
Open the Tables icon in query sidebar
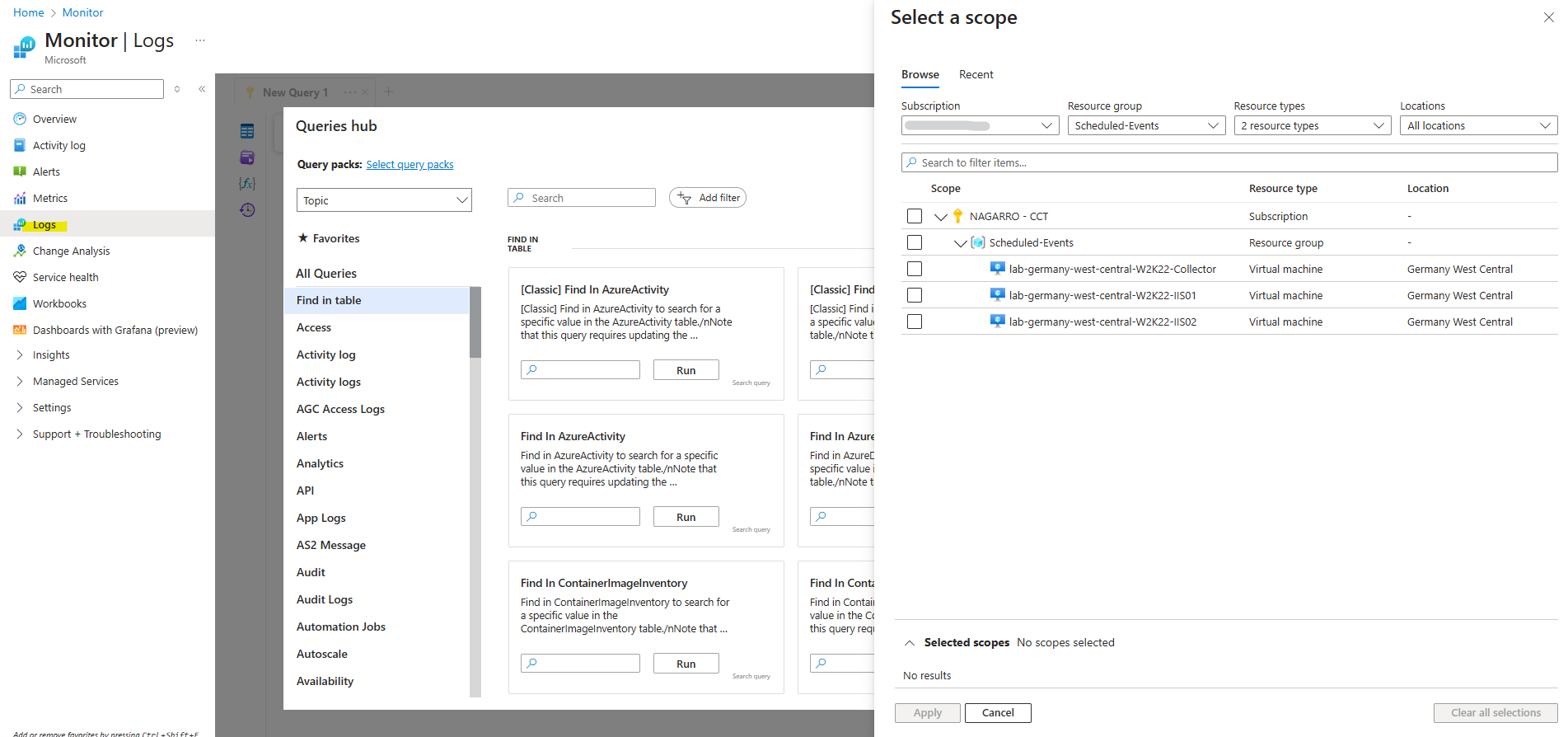[247, 131]
